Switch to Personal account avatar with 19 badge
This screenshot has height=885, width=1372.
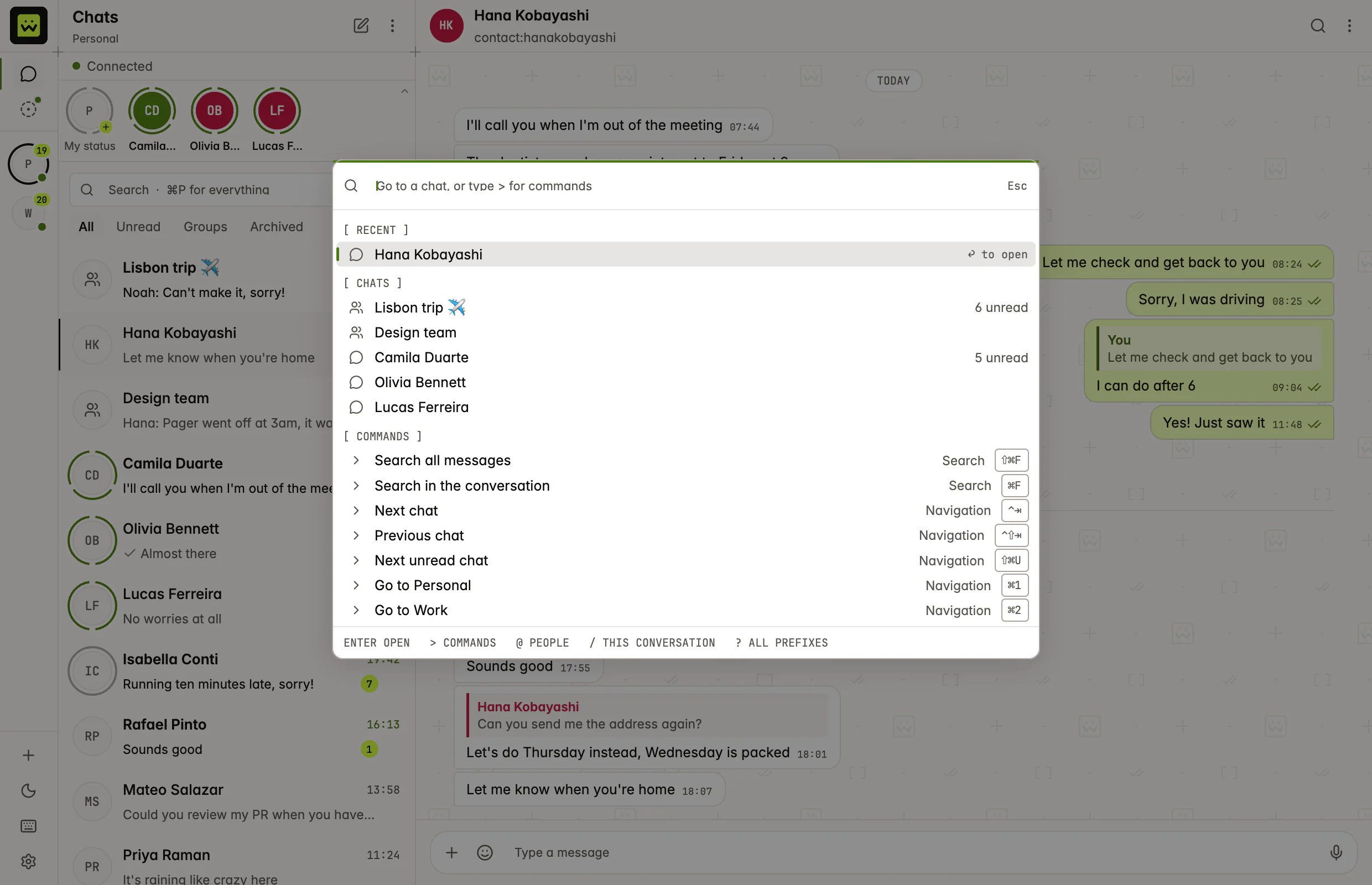point(28,164)
